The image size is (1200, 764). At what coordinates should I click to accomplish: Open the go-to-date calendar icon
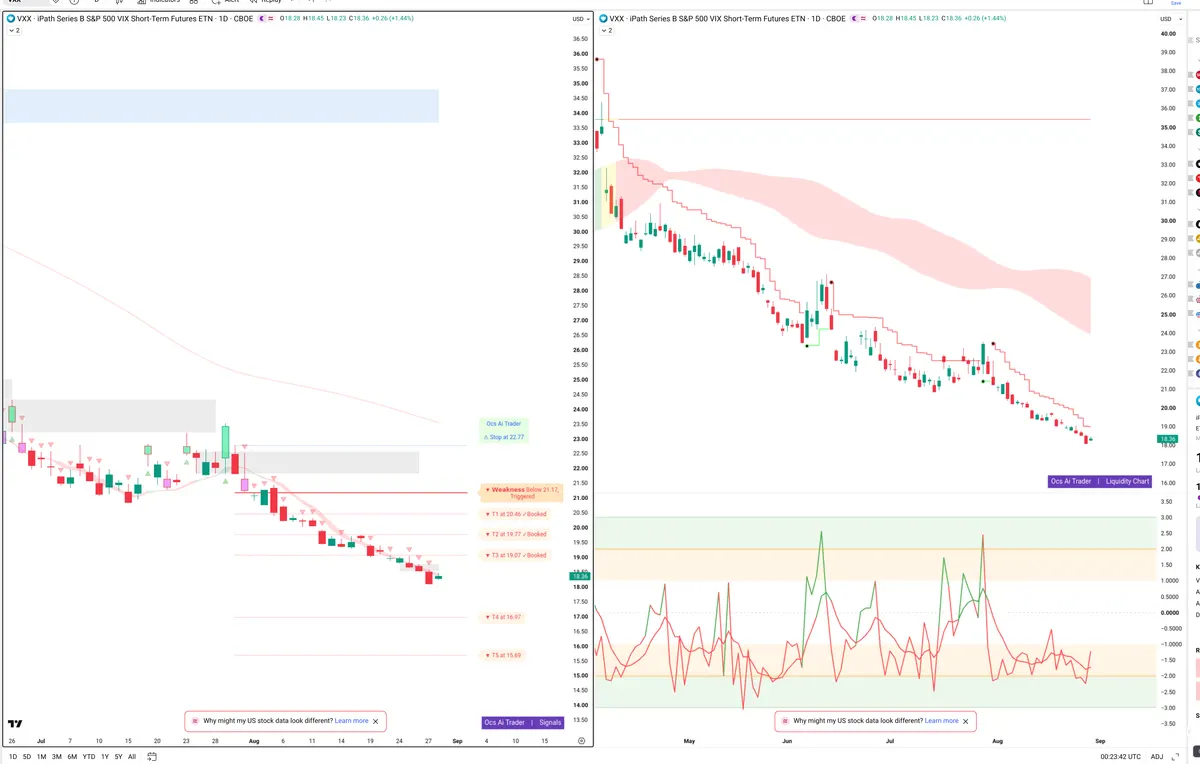[x=151, y=757]
